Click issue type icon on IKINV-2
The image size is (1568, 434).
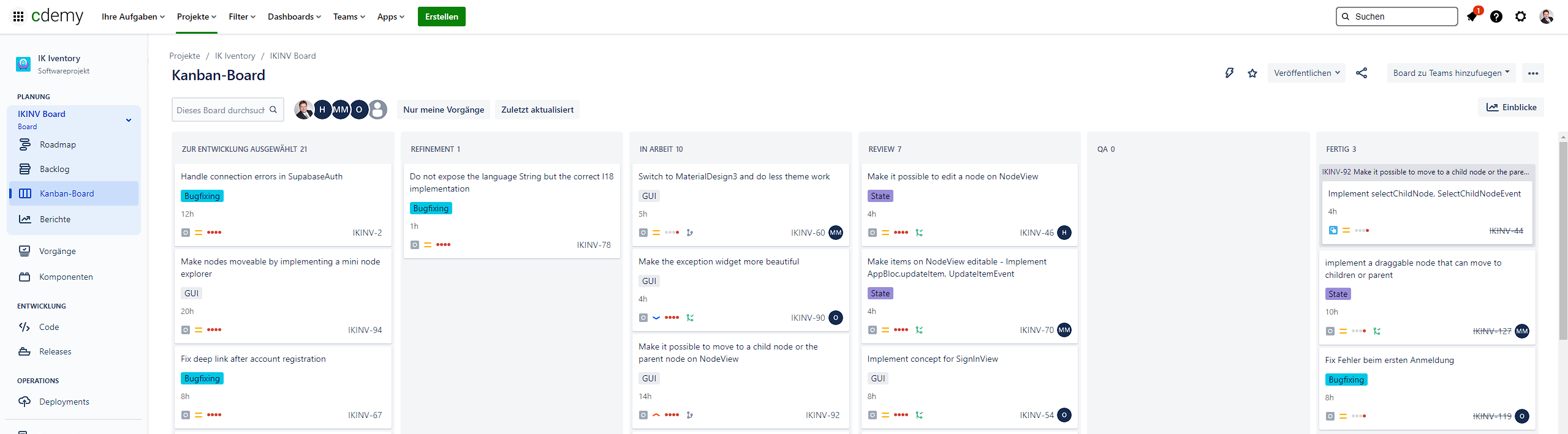click(186, 233)
